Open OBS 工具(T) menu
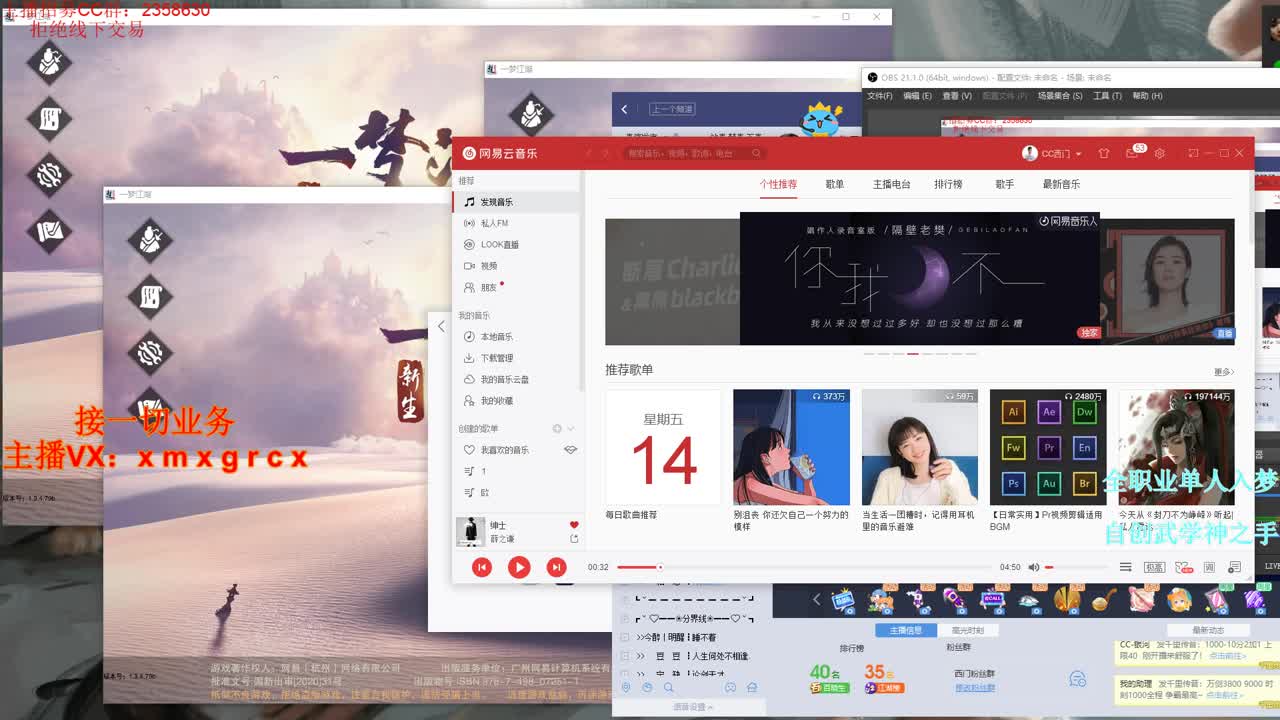Viewport: 1280px width, 720px height. pyautogui.click(x=1107, y=96)
